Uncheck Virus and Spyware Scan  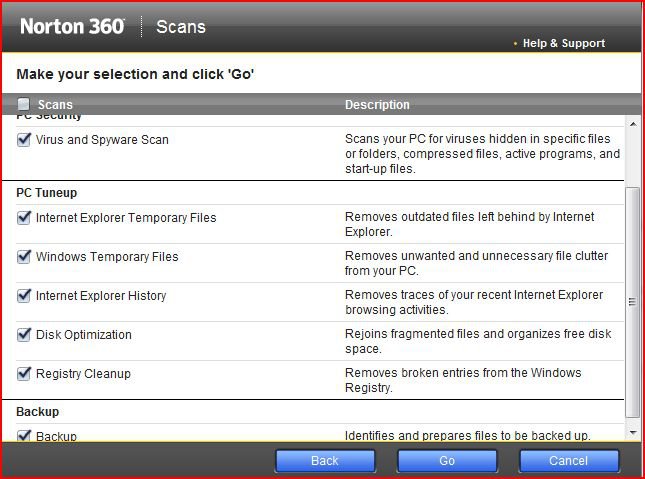coord(24,140)
